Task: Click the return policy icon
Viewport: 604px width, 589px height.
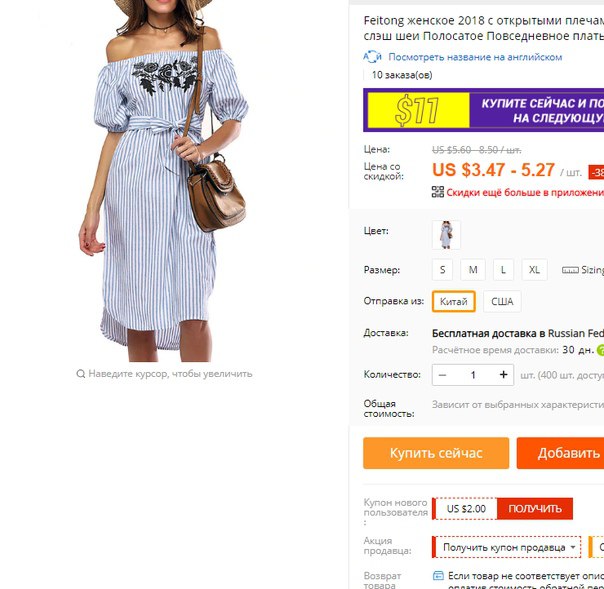Action: (438, 576)
